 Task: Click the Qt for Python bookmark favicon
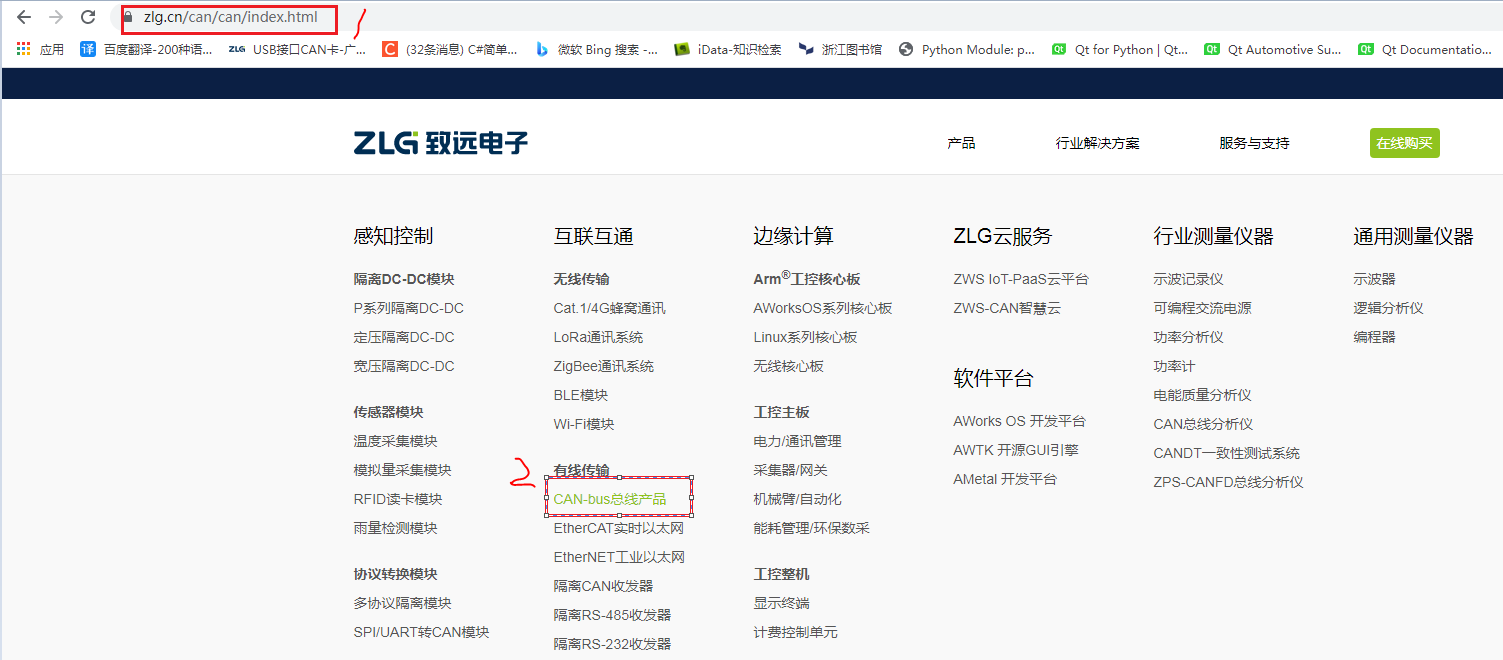(x=1058, y=48)
